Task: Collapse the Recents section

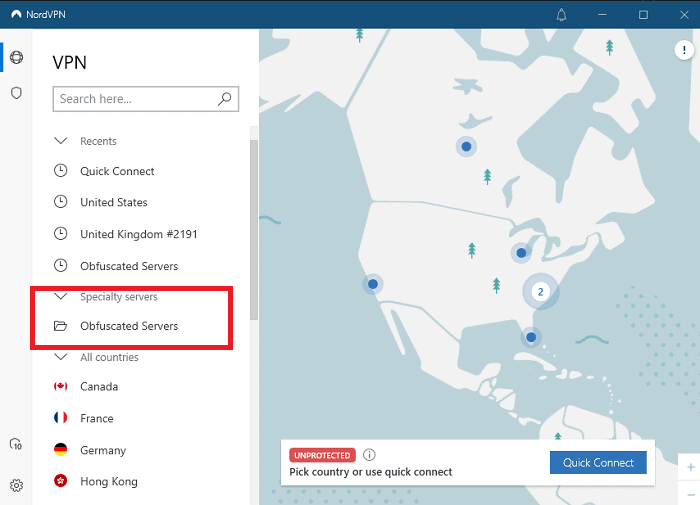Action: pos(60,141)
